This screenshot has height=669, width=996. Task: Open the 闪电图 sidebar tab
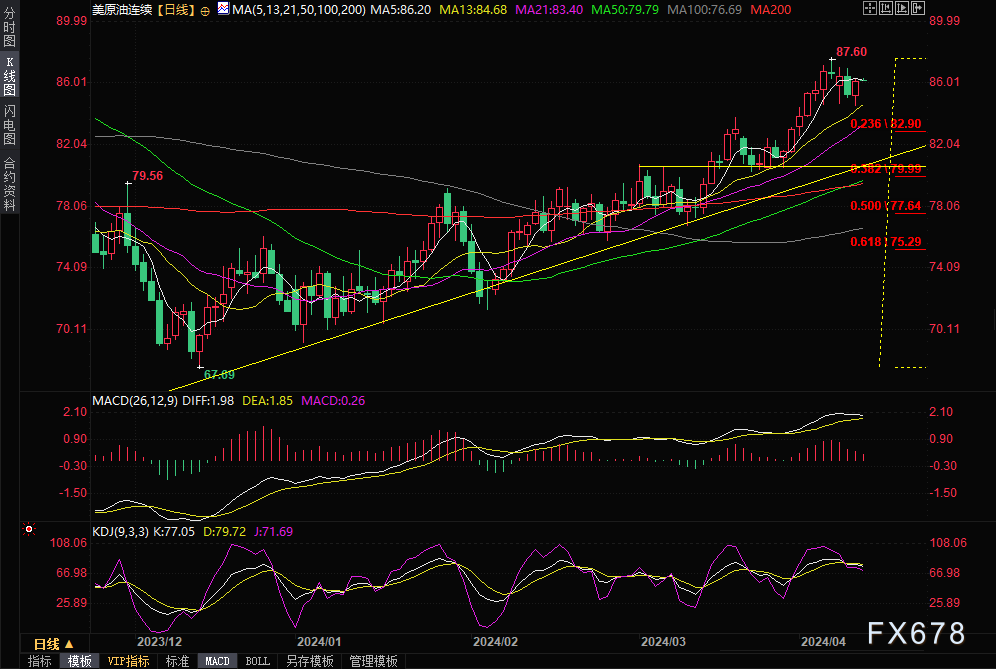point(9,126)
